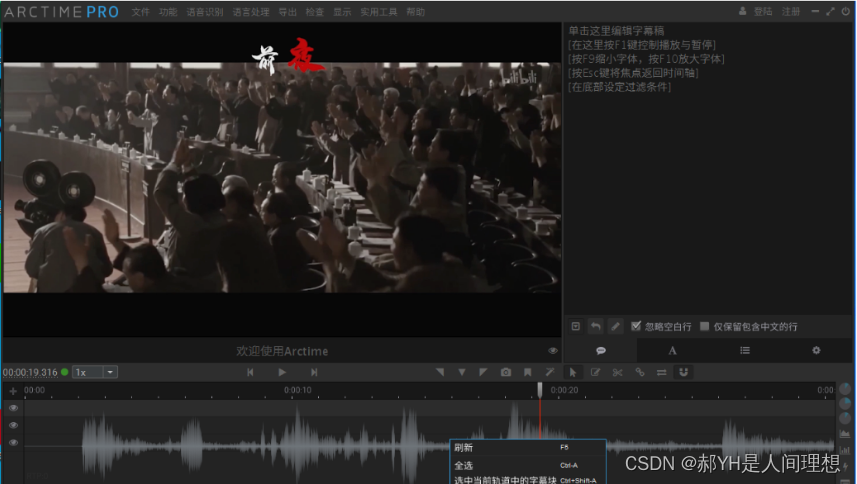Screen dimensions: 857x484
Task: Select the edit subtitle pencil-box tool
Action: [x=595, y=372]
